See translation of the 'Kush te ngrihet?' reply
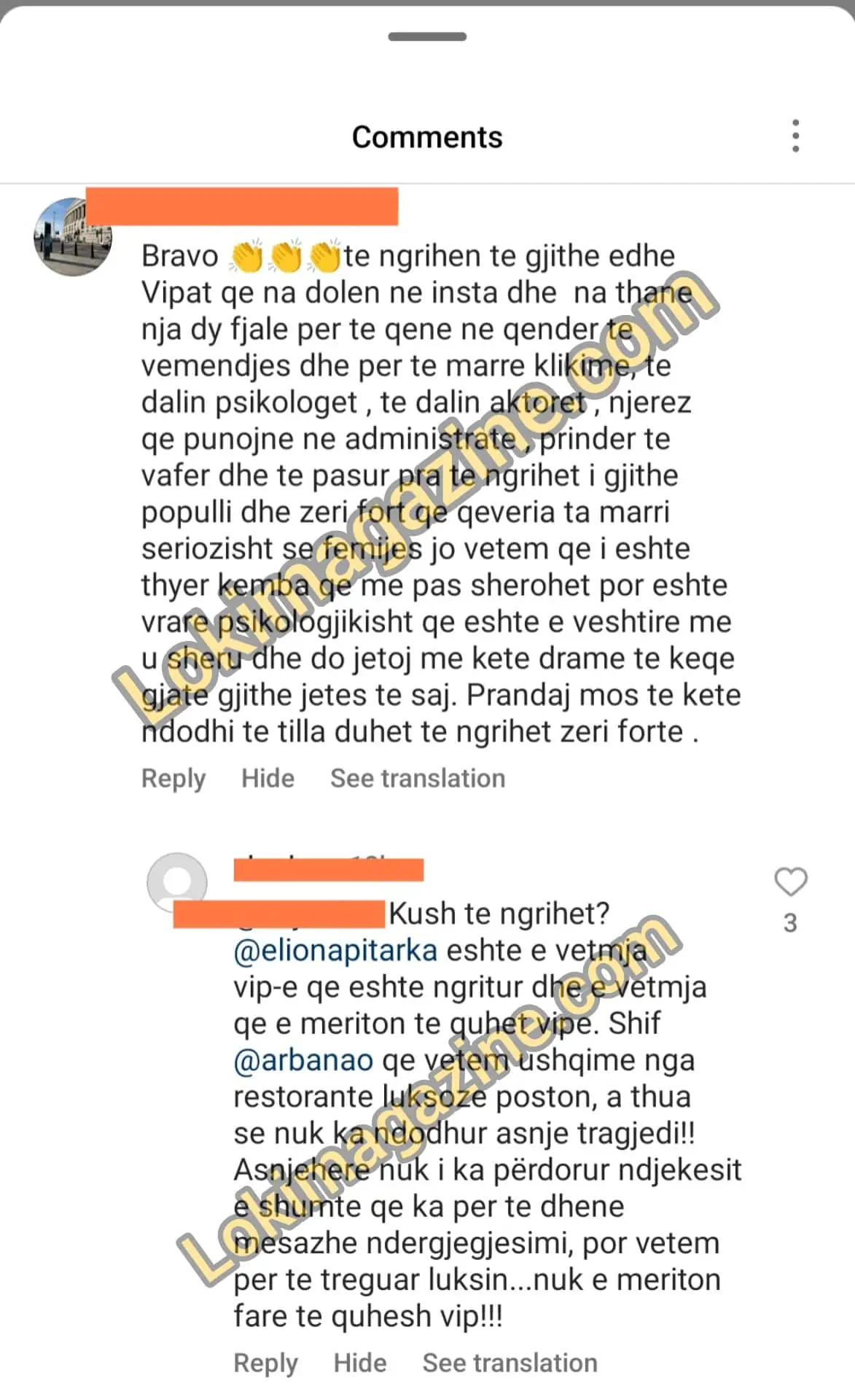855x1400 pixels. coord(510,1363)
